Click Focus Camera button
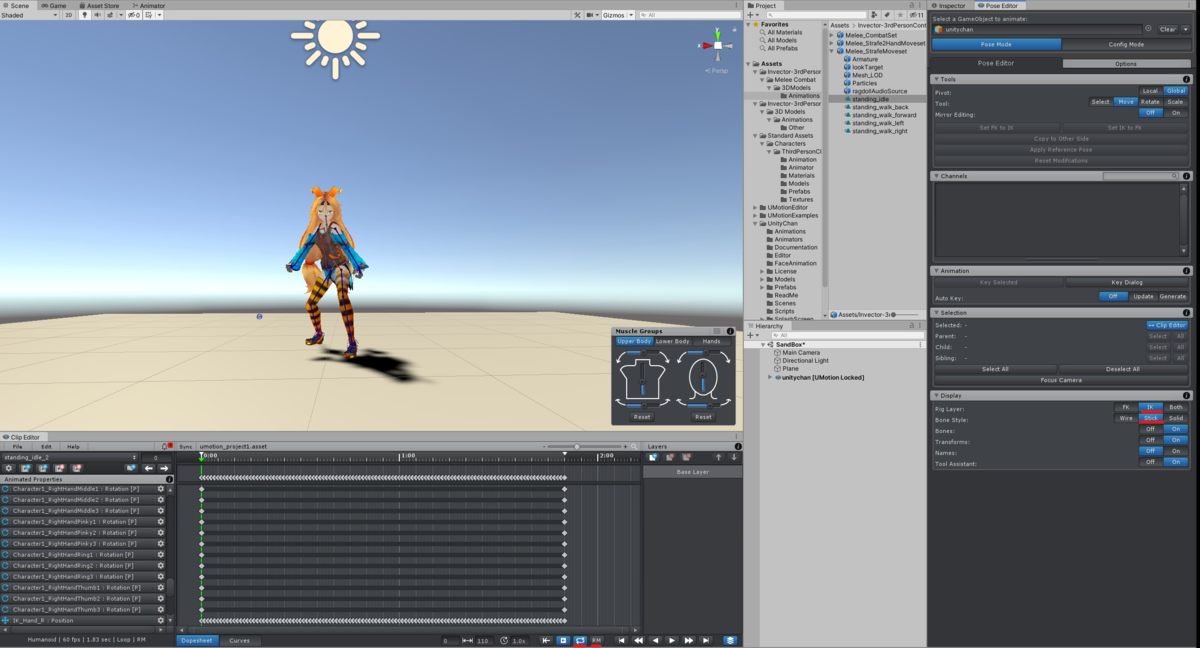 [x=1061, y=380]
